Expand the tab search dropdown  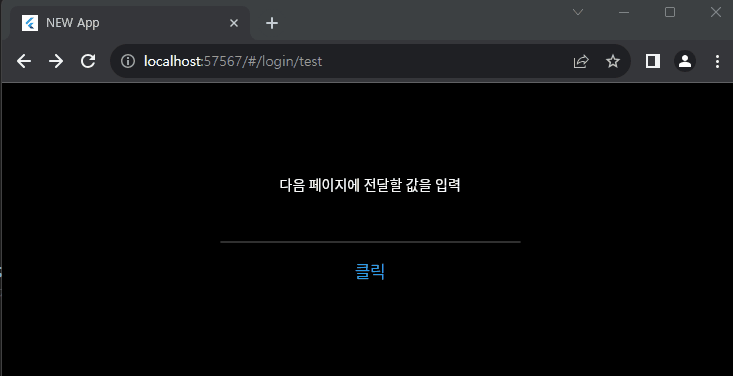[x=578, y=12]
